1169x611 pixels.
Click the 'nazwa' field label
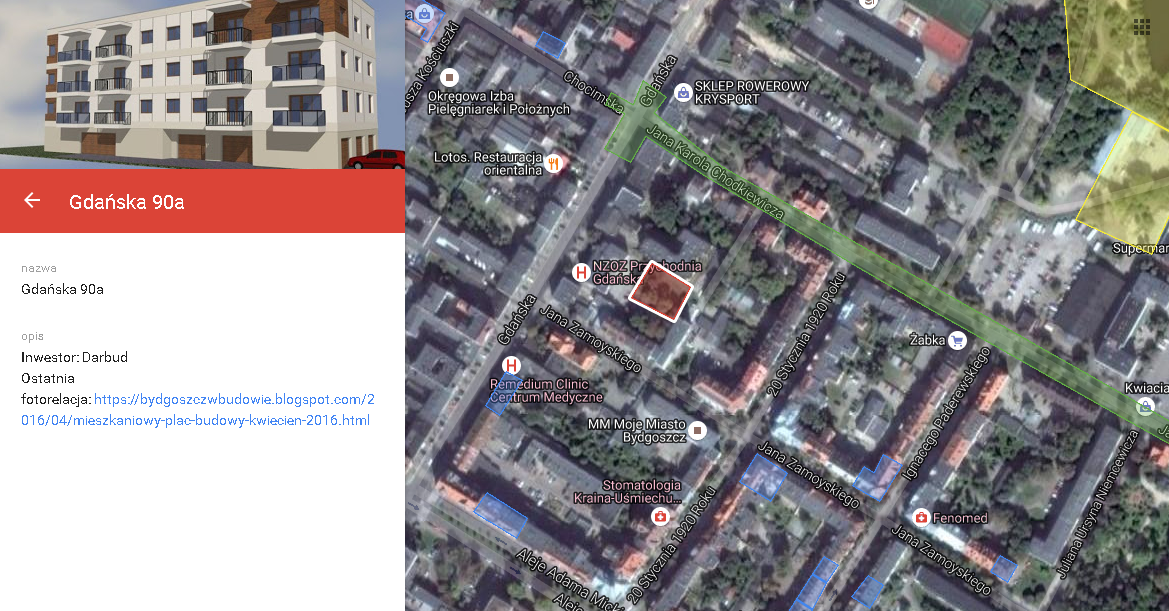tap(39, 268)
